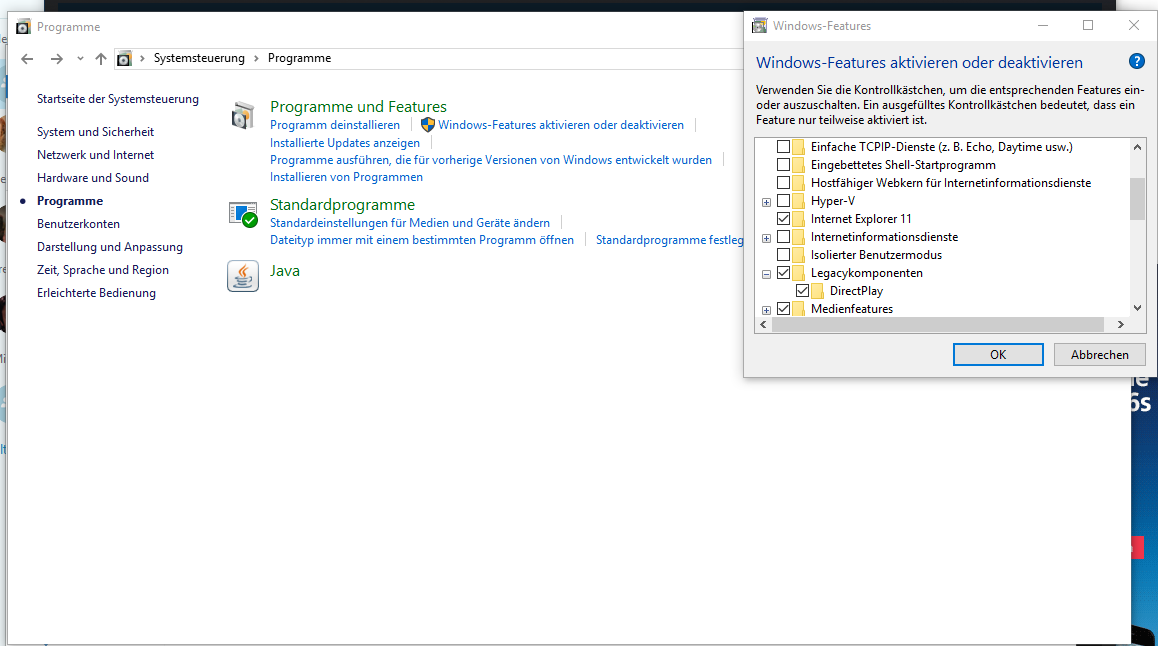
Task: Collapse the Legacykomponenten tree node
Action: click(x=767, y=275)
